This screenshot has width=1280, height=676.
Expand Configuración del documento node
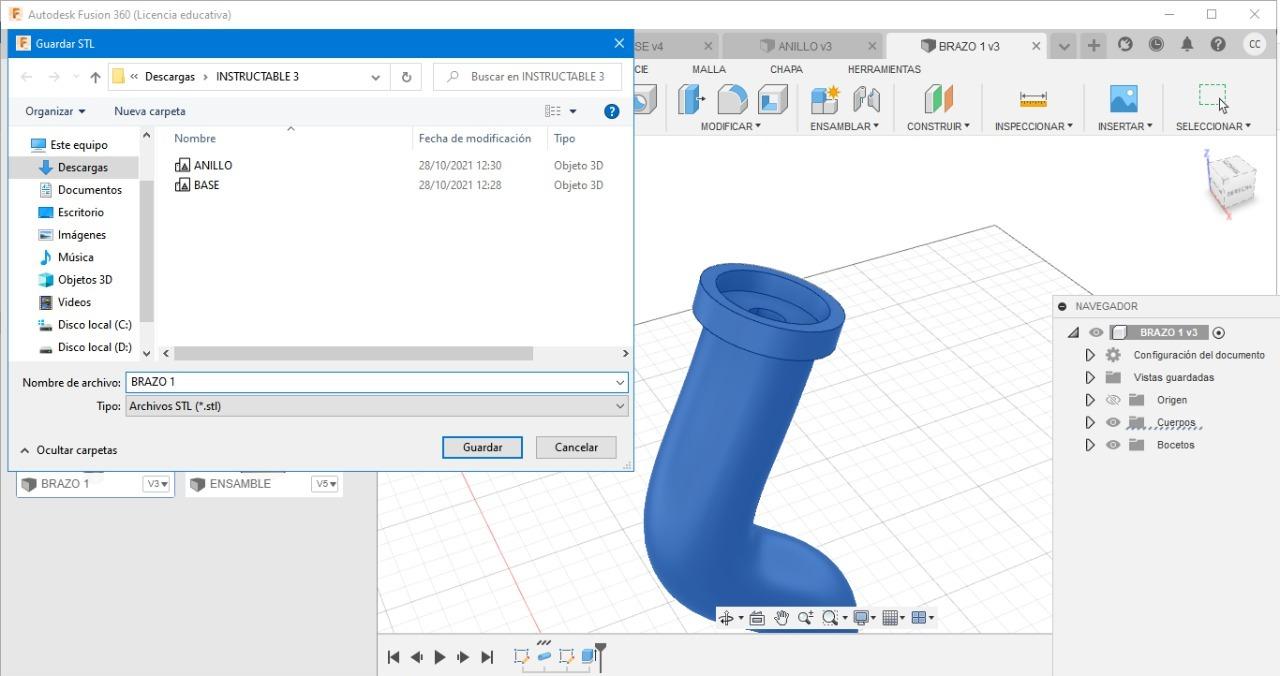point(1090,355)
